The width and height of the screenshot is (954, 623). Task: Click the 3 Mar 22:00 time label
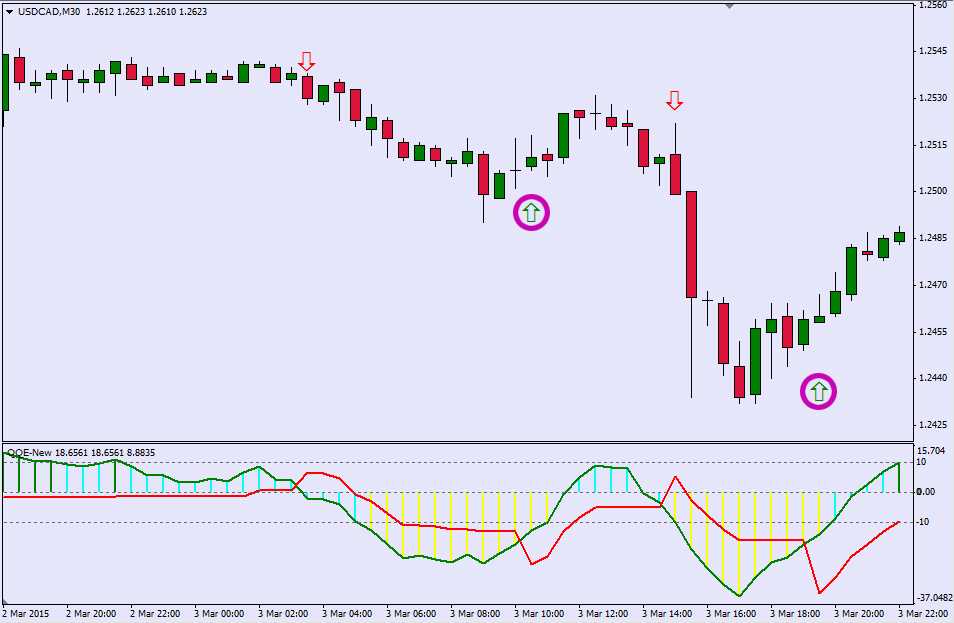tap(923, 613)
